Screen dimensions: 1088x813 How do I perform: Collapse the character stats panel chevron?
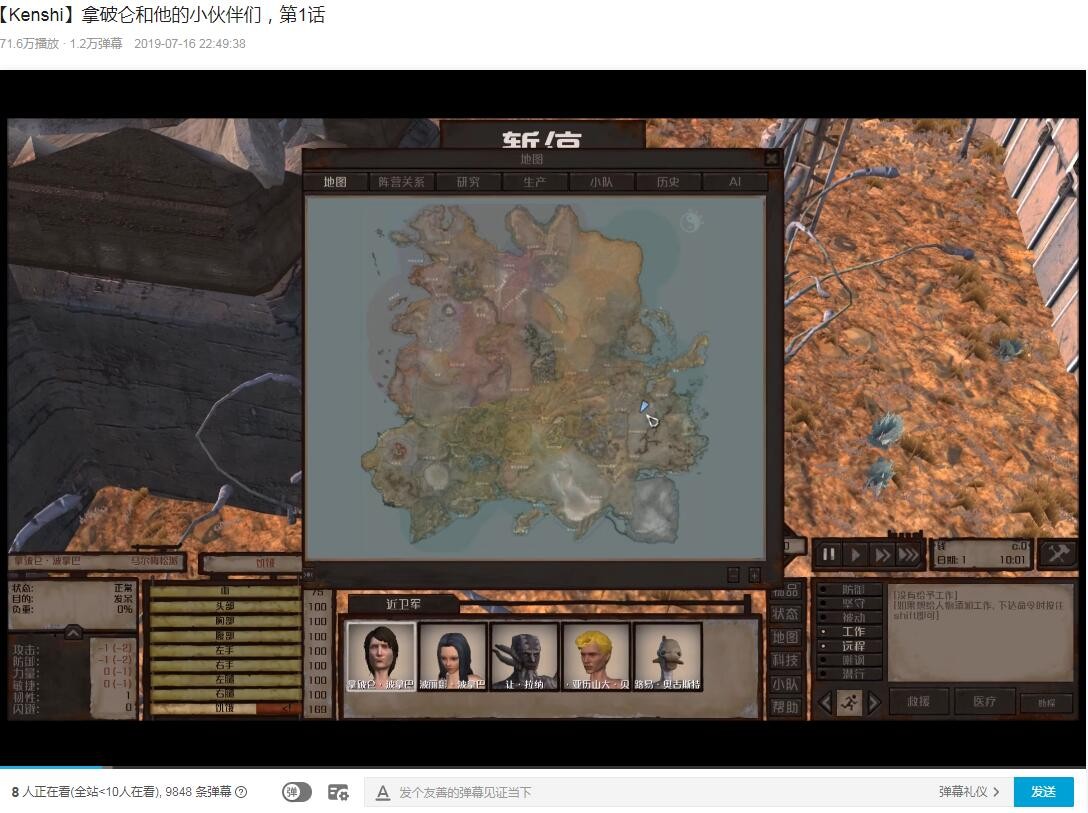click(x=73, y=632)
